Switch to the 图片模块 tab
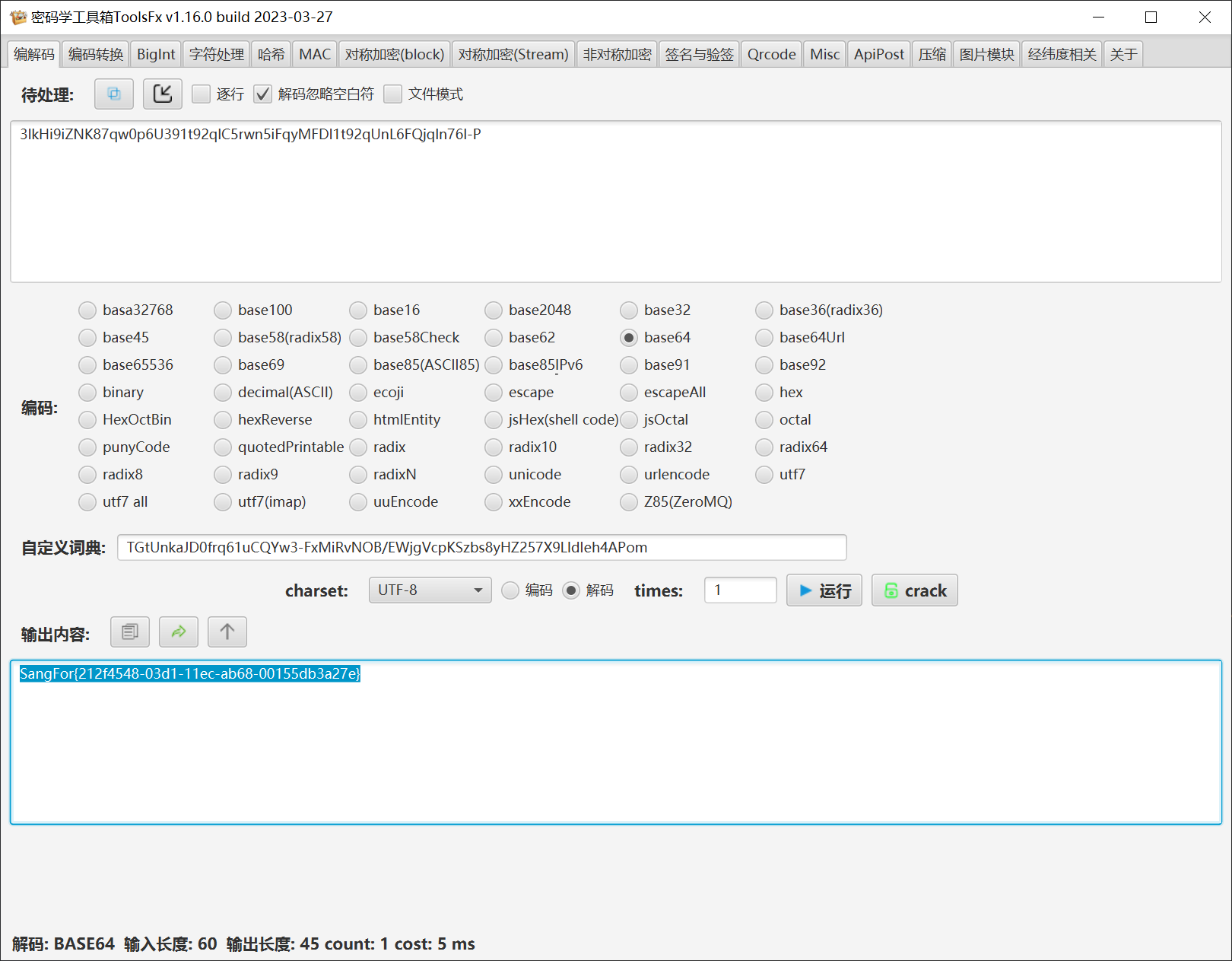1232x961 pixels. coord(987,54)
